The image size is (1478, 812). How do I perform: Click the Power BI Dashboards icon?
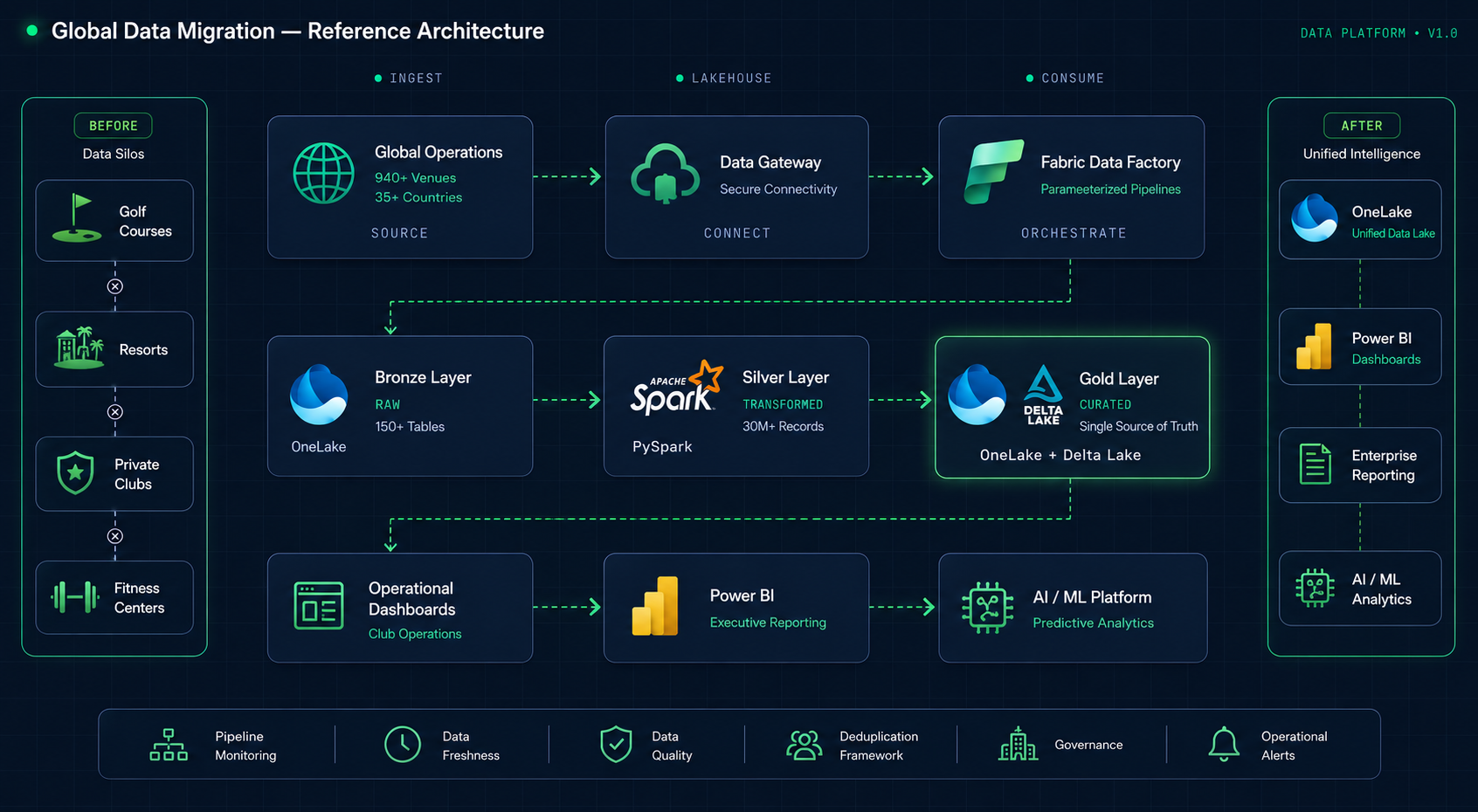click(1314, 346)
